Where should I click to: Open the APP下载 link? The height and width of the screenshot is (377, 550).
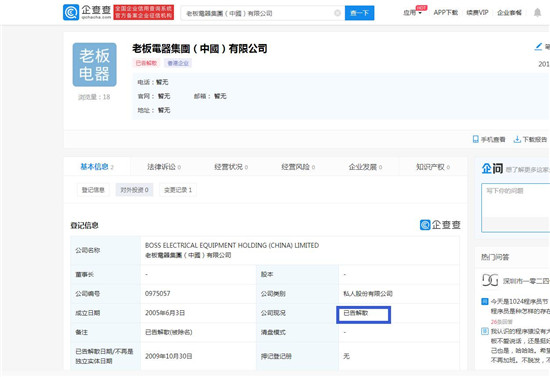point(445,13)
